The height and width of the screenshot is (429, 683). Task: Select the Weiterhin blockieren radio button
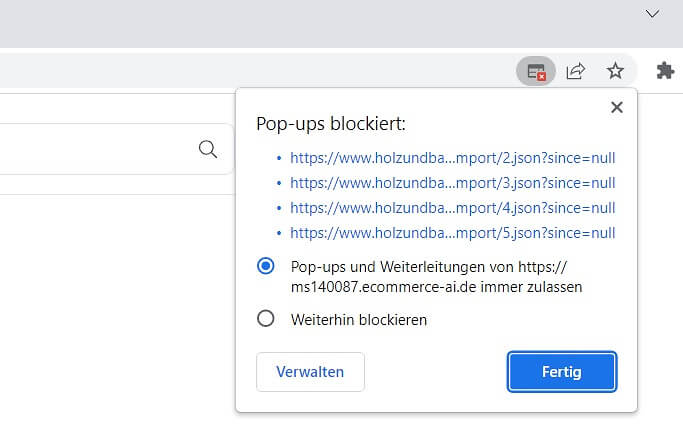pyautogui.click(x=266, y=319)
